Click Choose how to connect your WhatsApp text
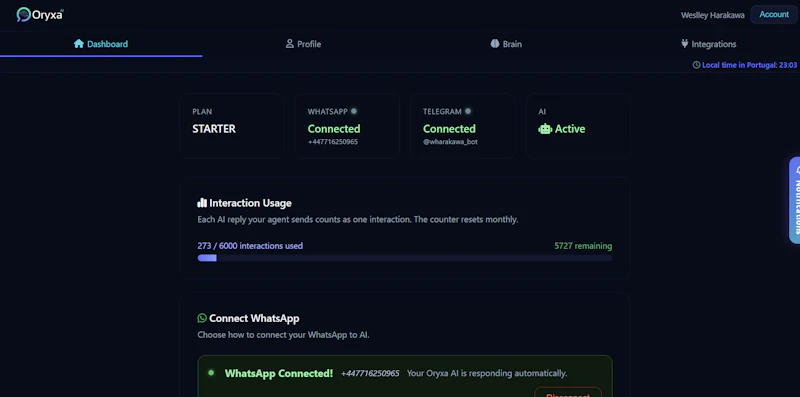Viewport: 800px width, 397px height. (x=283, y=335)
